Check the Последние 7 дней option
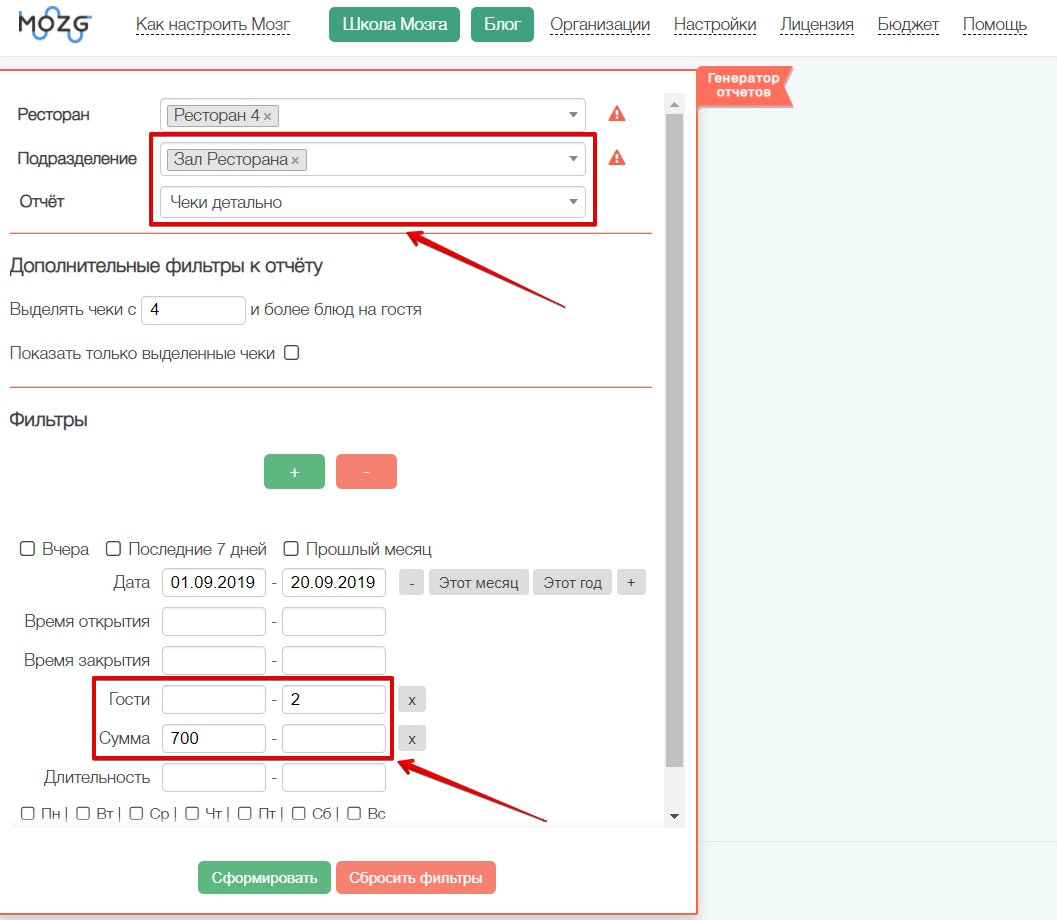This screenshot has height=920, width=1057. click(x=114, y=549)
